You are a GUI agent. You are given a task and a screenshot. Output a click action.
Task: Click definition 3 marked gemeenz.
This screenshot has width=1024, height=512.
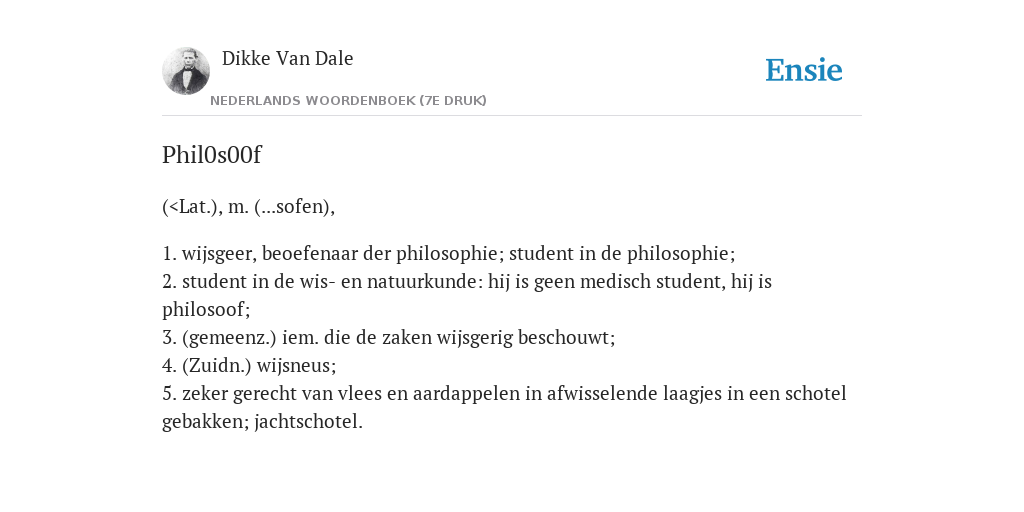389,338
